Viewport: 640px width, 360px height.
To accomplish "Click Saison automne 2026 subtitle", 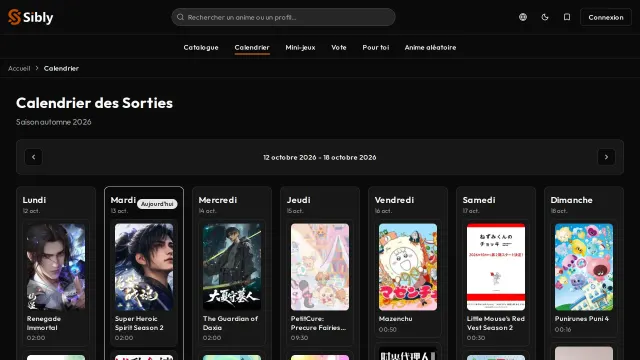I will (x=53, y=122).
